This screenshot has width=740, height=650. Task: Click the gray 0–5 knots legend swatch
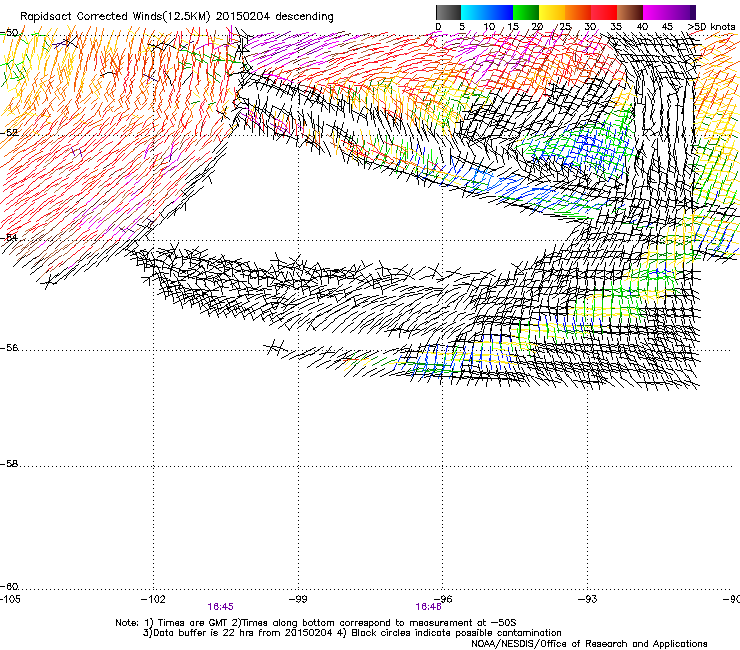pos(448,12)
